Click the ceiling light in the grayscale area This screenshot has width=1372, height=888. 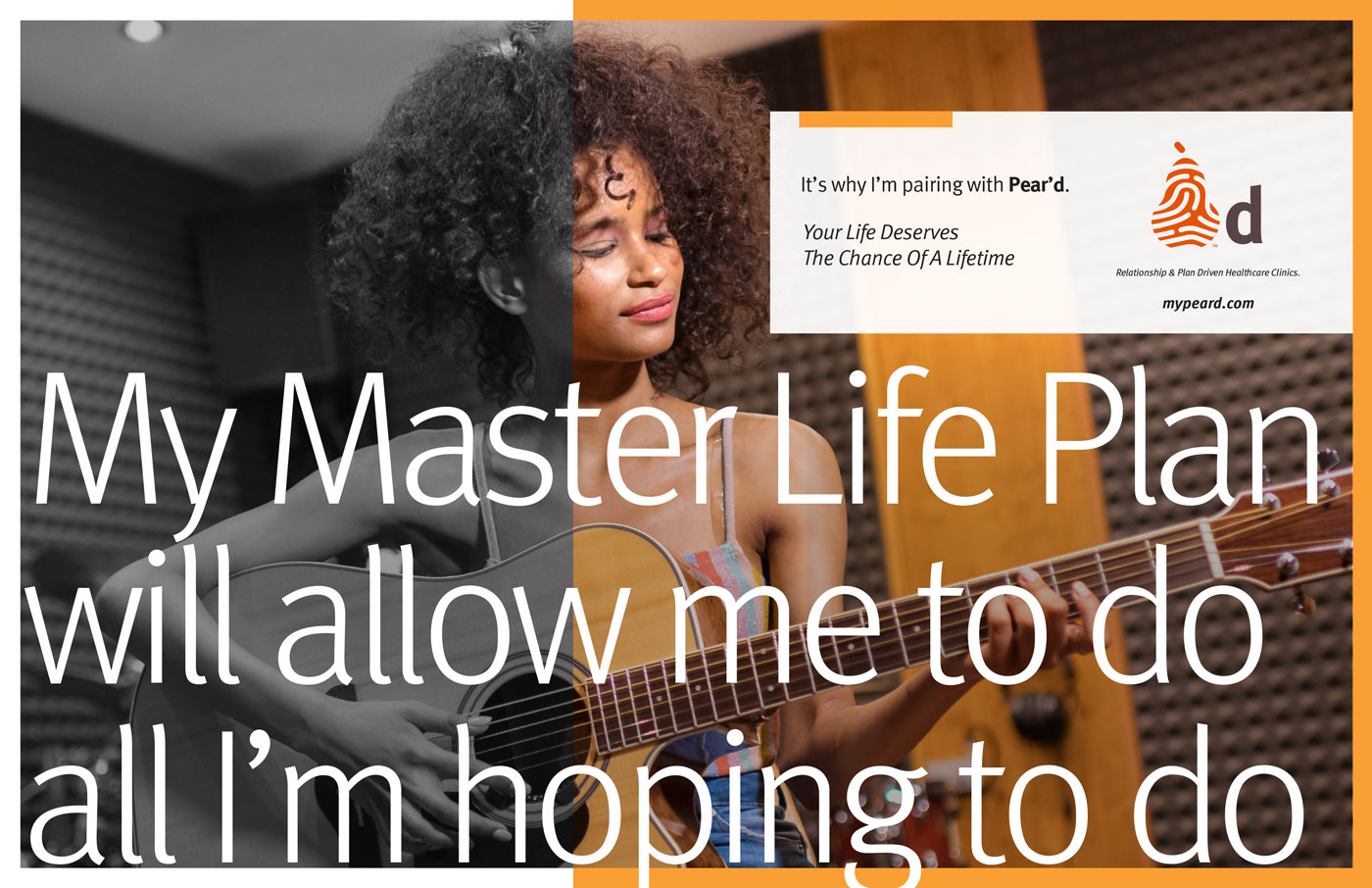pyautogui.click(x=143, y=30)
